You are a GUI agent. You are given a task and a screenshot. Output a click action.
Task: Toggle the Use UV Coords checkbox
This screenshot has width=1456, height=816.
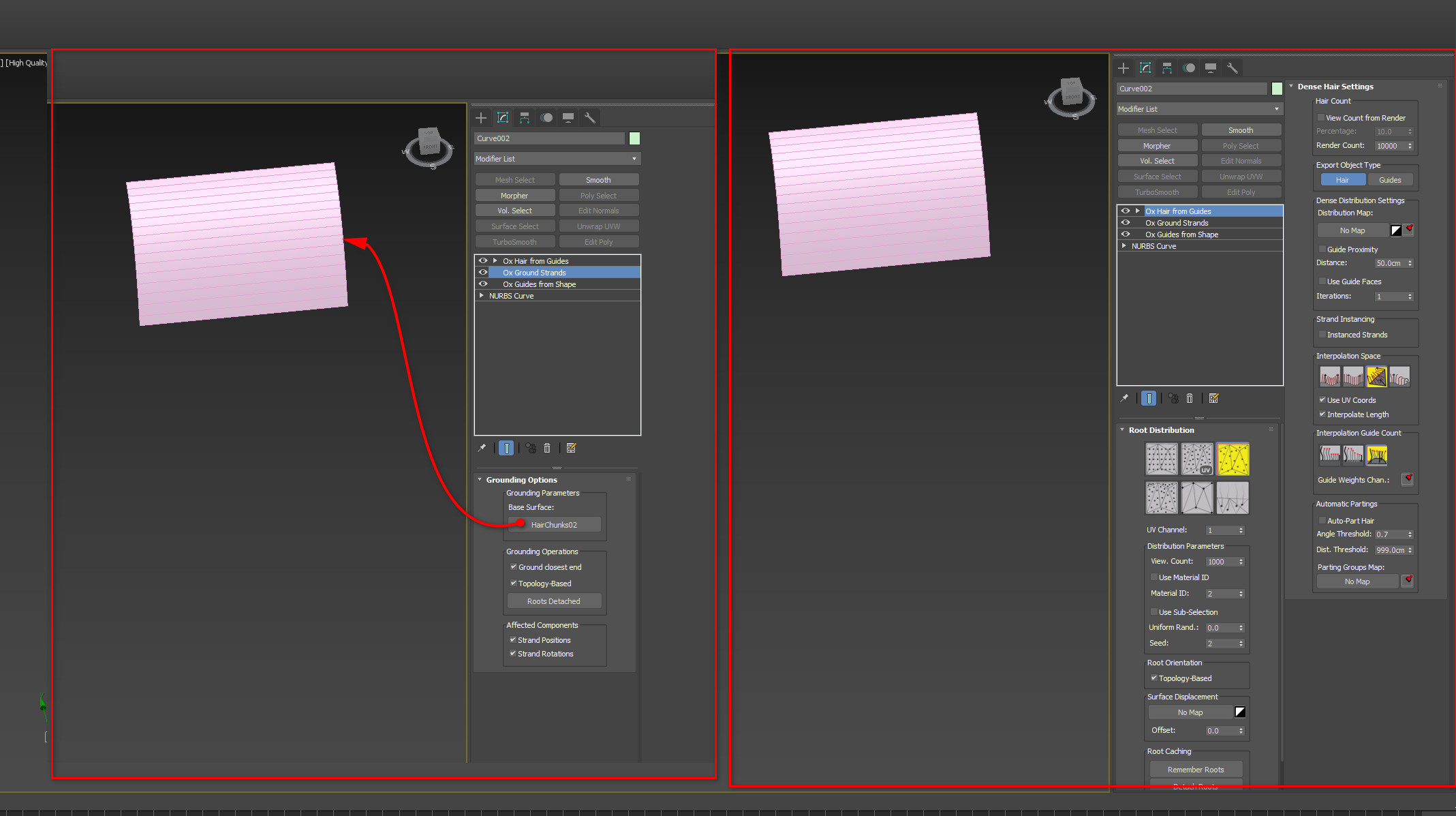(1322, 400)
